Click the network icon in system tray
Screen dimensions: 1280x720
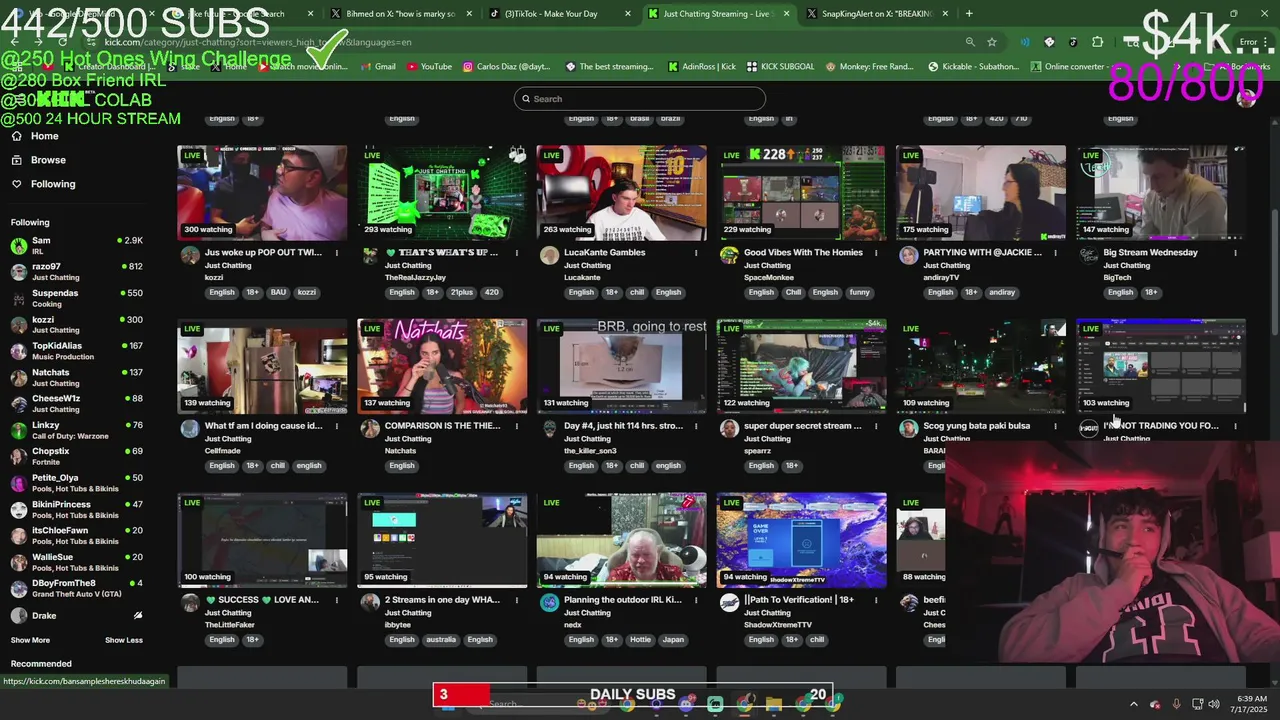(x=1197, y=704)
